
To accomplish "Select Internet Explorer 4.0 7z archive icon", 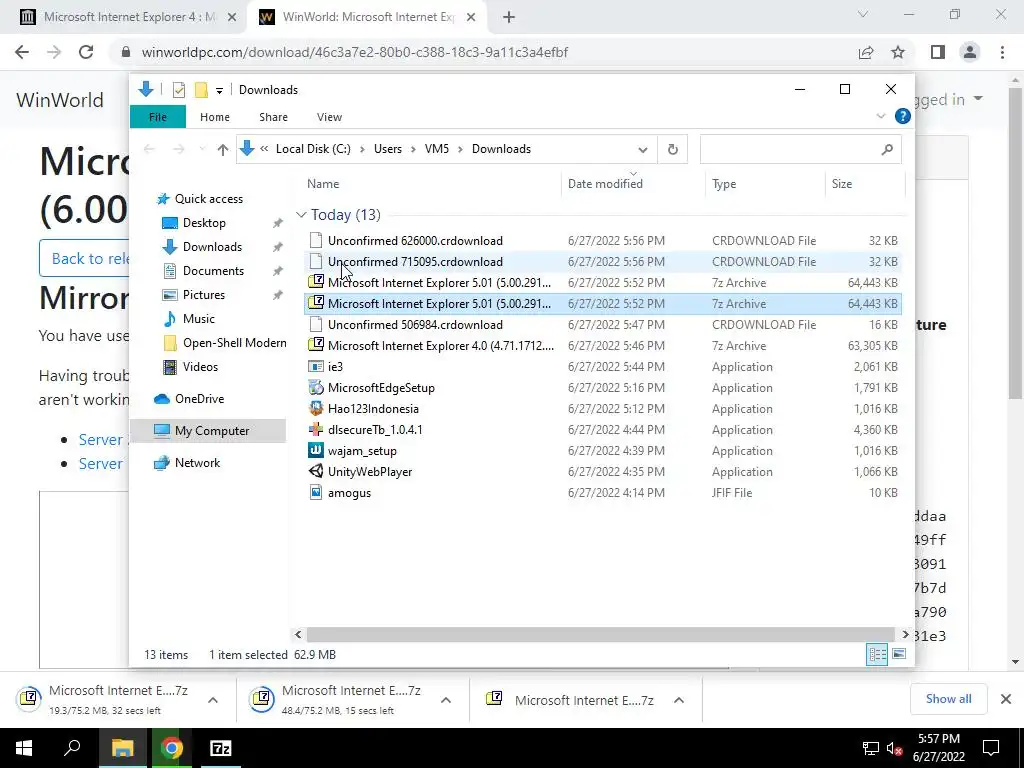I will point(316,345).
